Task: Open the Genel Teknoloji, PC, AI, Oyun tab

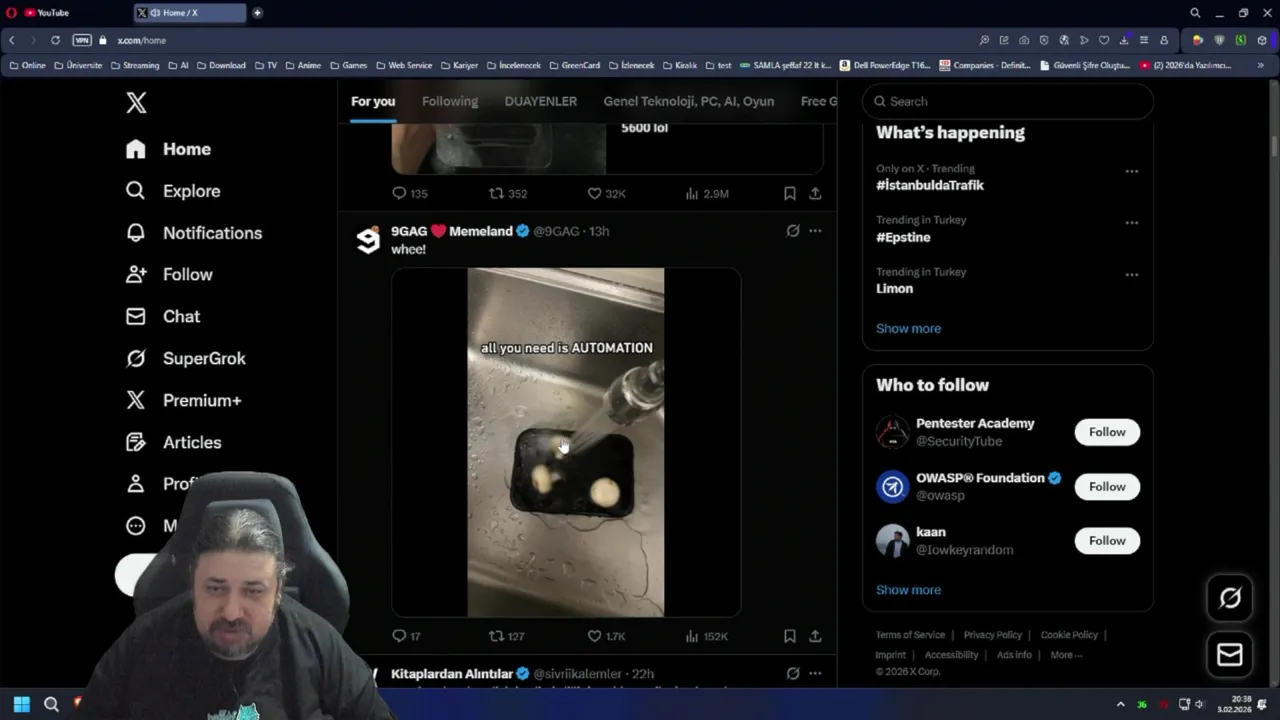Action: click(689, 101)
